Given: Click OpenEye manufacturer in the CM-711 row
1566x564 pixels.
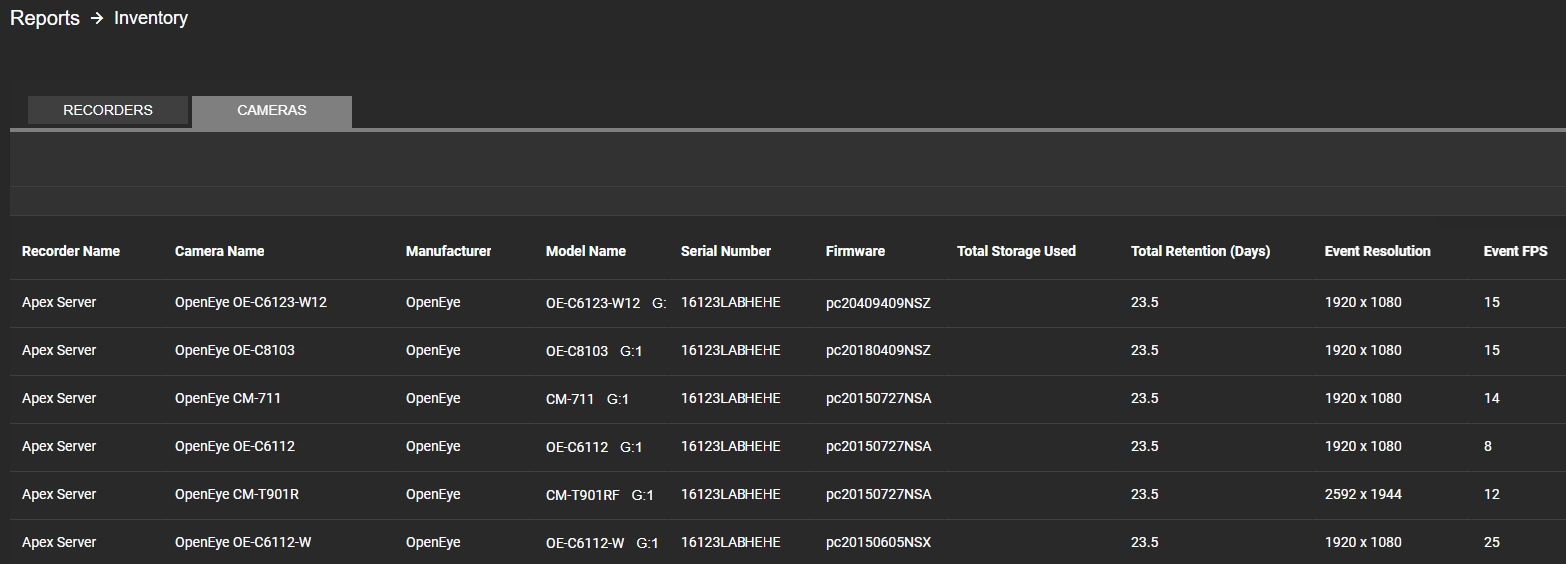Looking at the screenshot, I should point(433,398).
